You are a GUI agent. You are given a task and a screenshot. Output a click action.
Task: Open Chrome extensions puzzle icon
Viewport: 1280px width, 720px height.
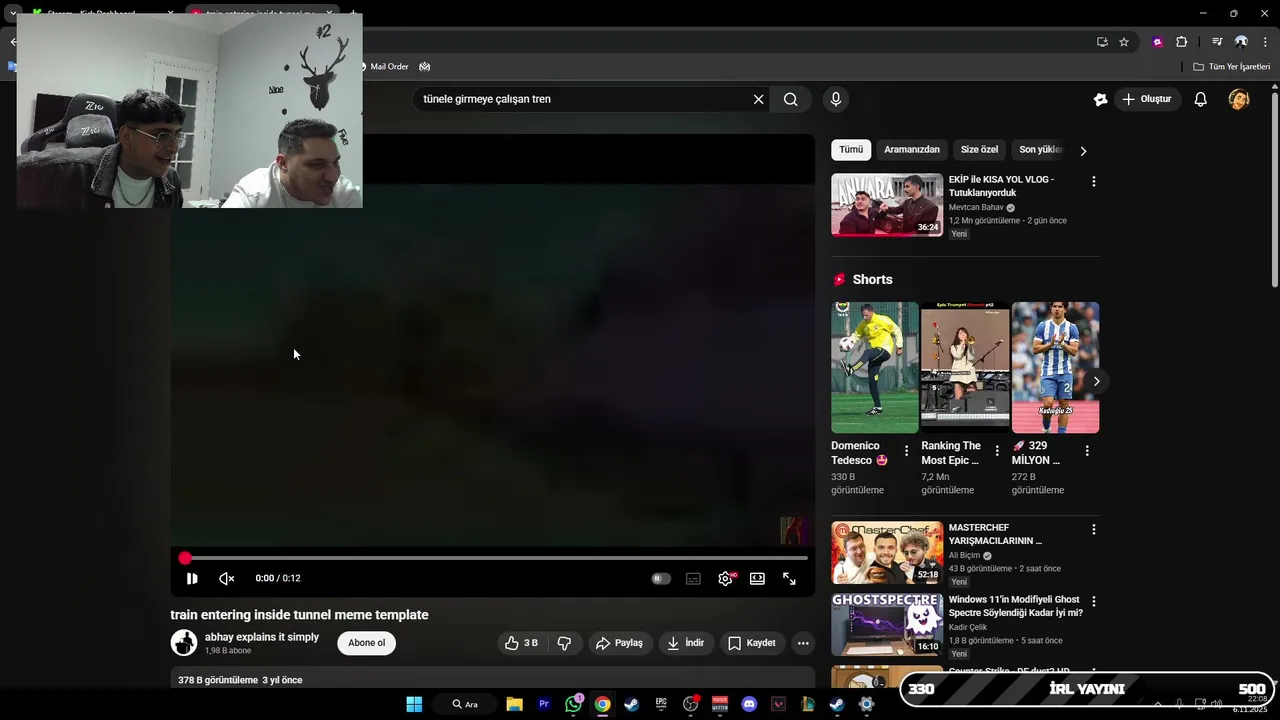click(1181, 42)
